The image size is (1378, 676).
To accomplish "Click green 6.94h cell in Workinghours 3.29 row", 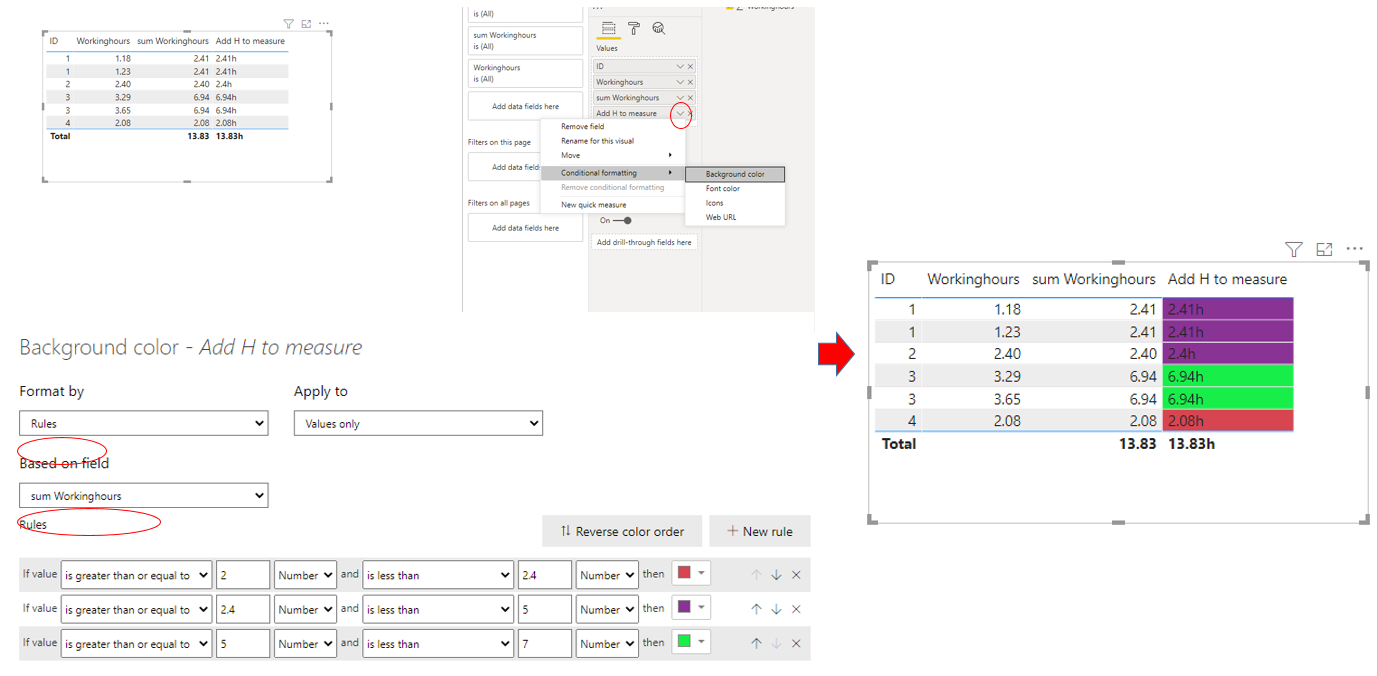I will (x=1228, y=376).
